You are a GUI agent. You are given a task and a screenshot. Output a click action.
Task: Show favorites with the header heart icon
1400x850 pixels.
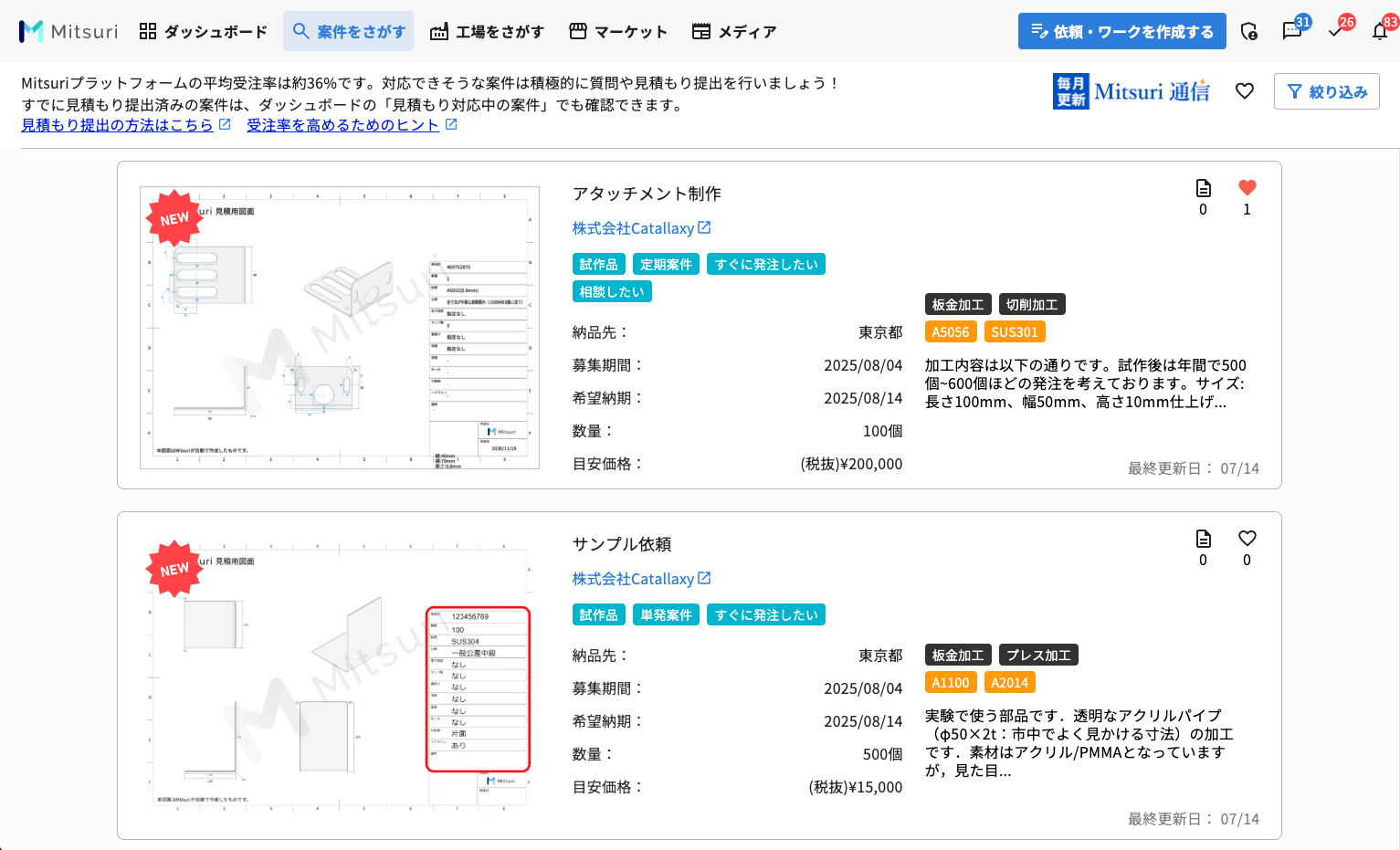1245,91
